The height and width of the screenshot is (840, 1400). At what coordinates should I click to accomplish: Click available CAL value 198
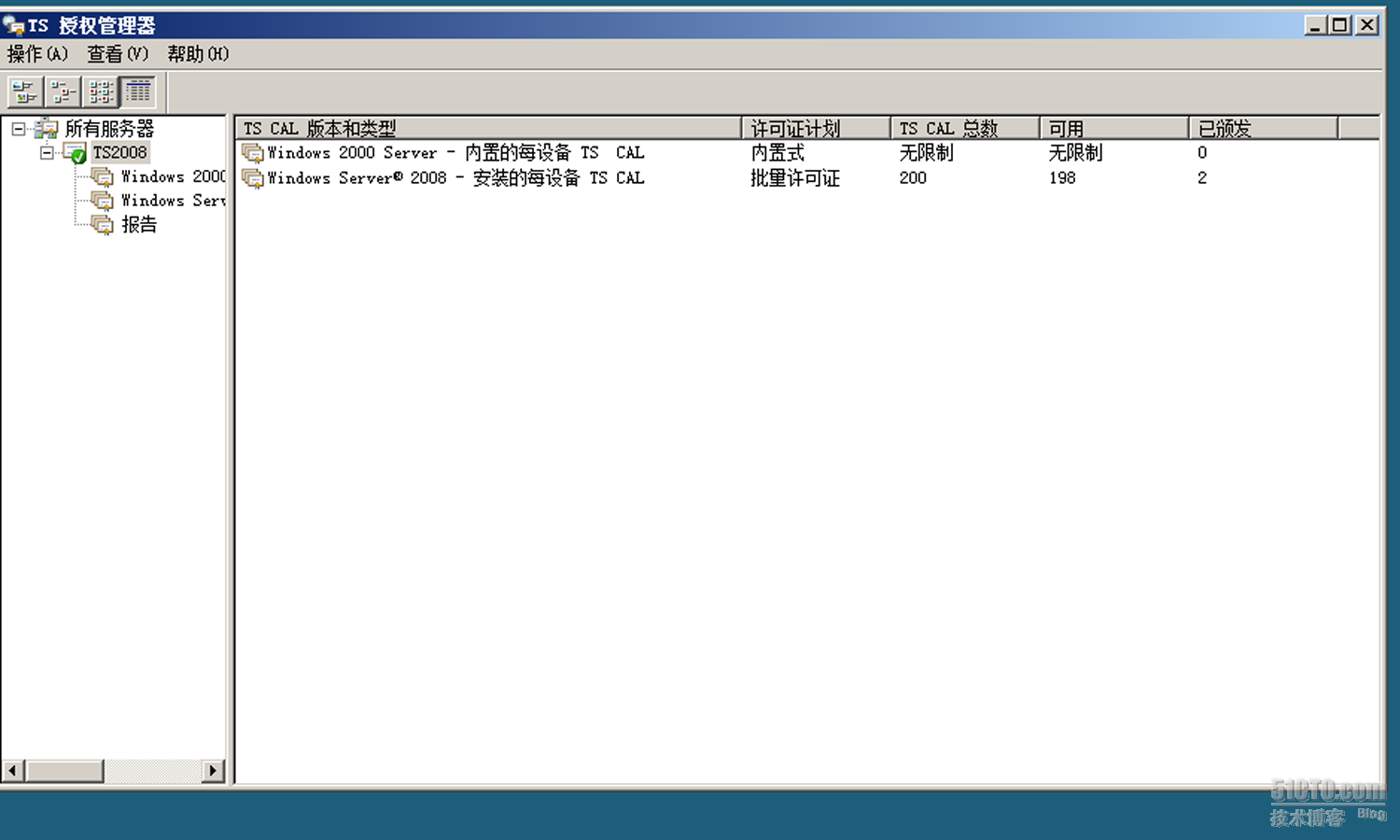click(x=1062, y=178)
